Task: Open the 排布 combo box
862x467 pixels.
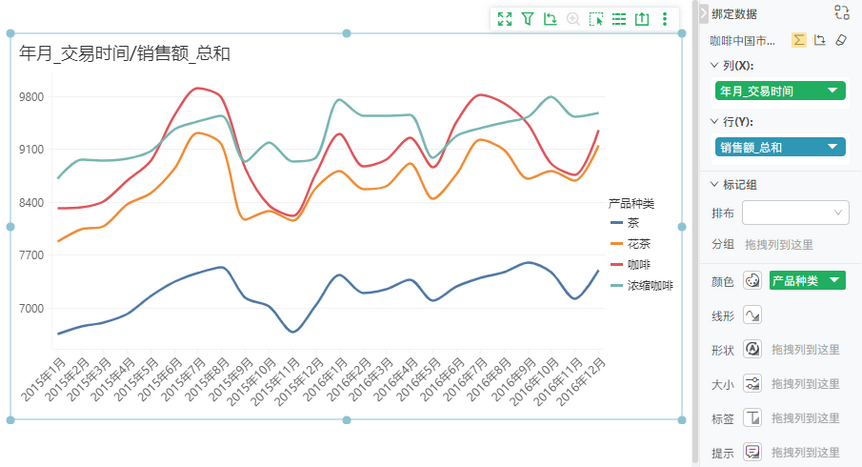Action: (x=795, y=213)
